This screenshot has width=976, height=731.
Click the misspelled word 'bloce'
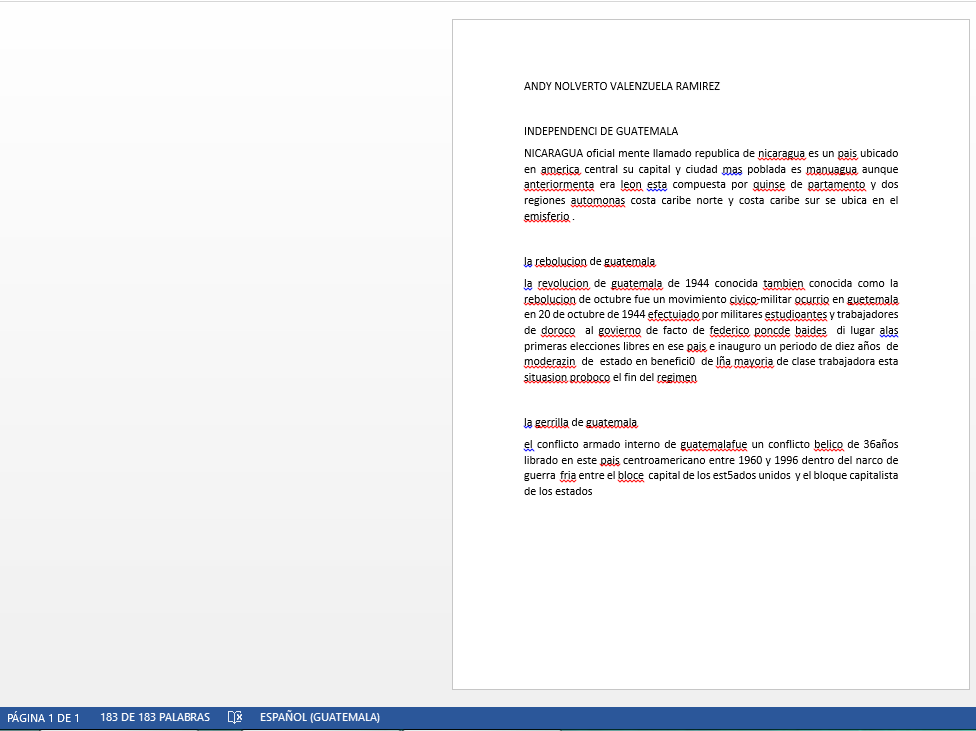click(x=631, y=476)
